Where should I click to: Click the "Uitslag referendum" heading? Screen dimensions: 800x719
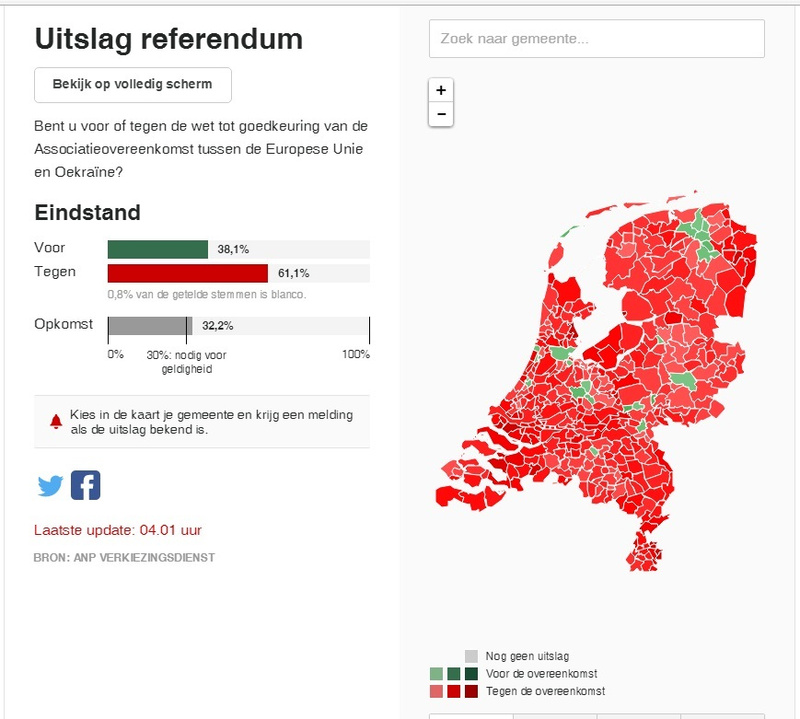click(x=169, y=39)
